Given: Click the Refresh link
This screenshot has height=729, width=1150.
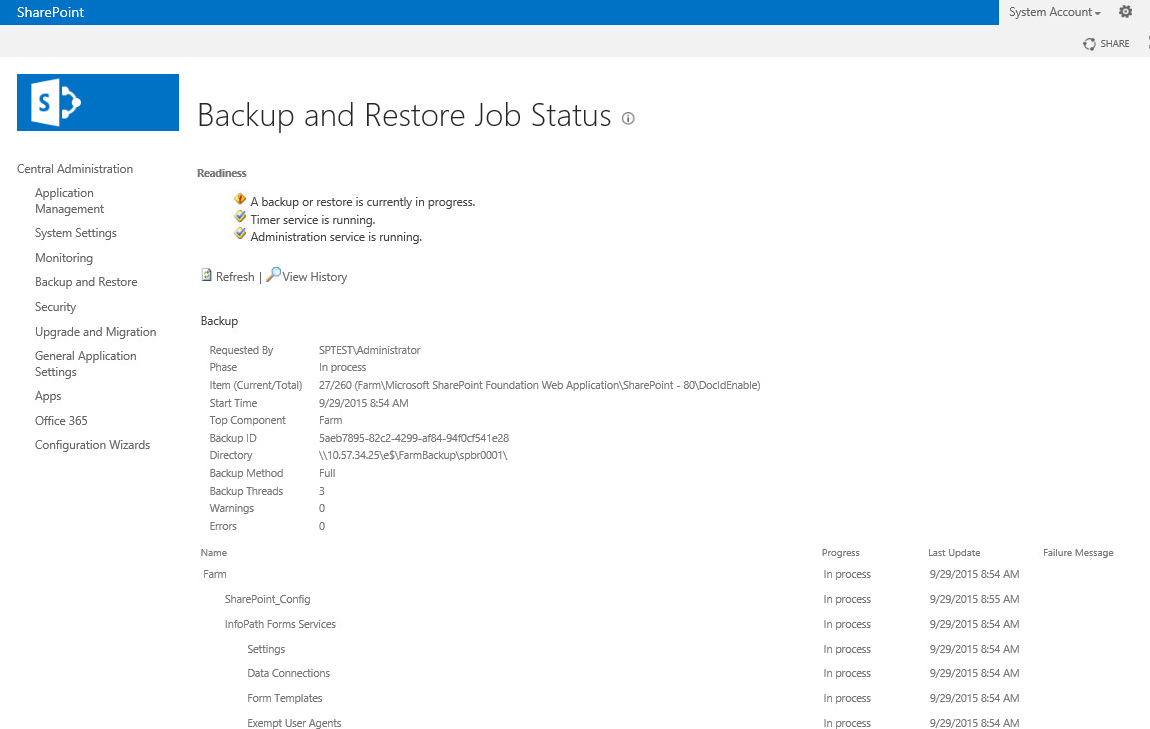Looking at the screenshot, I should coord(235,276).
